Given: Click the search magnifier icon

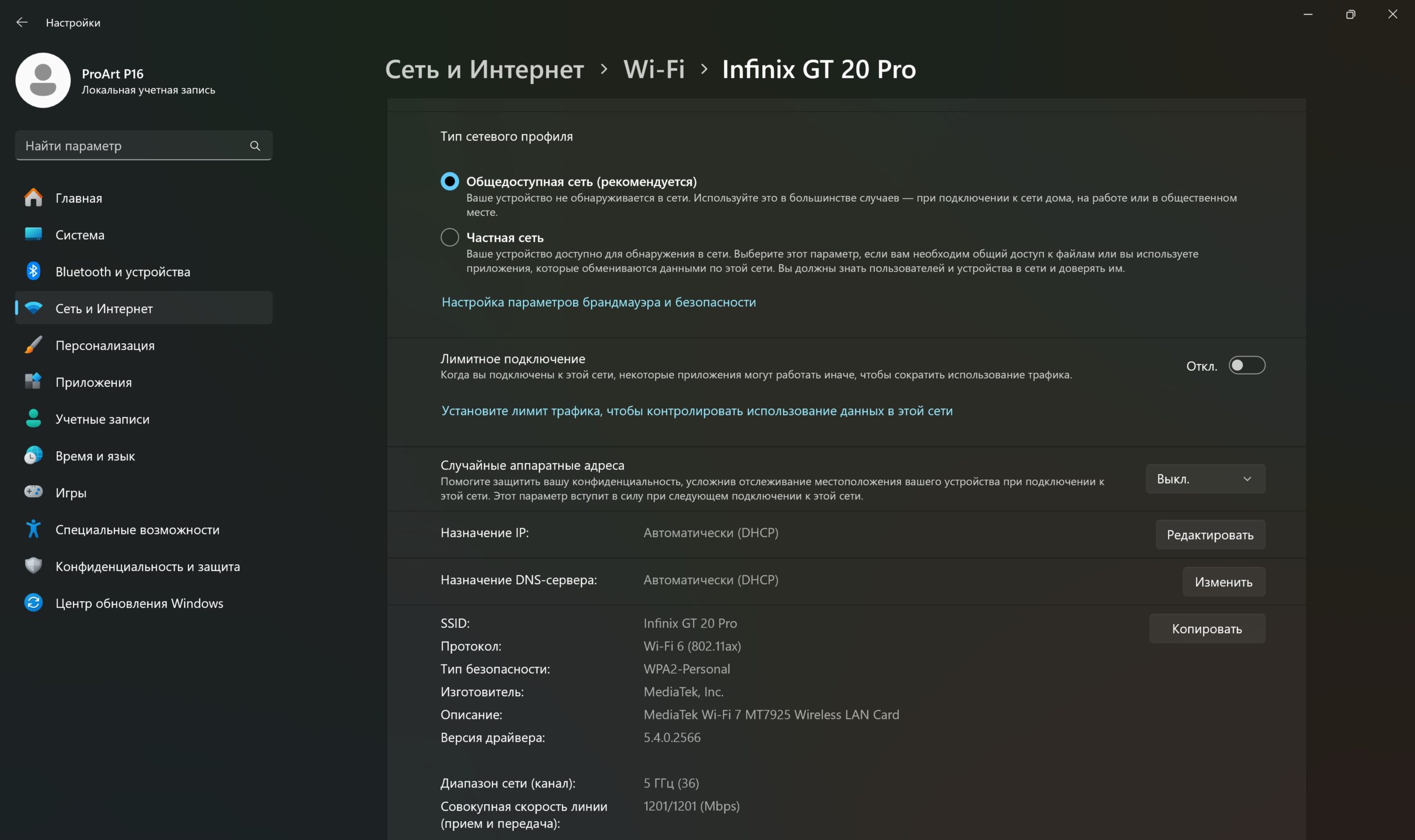Looking at the screenshot, I should 255,146.
